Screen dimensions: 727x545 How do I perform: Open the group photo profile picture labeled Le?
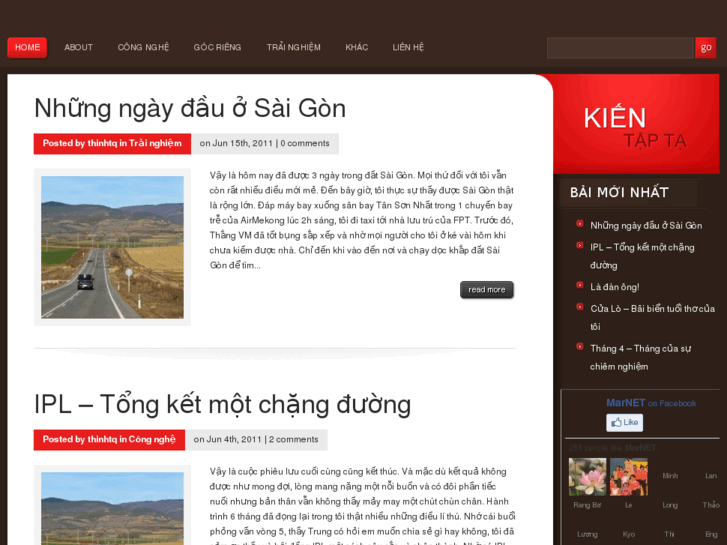(629, 477)
